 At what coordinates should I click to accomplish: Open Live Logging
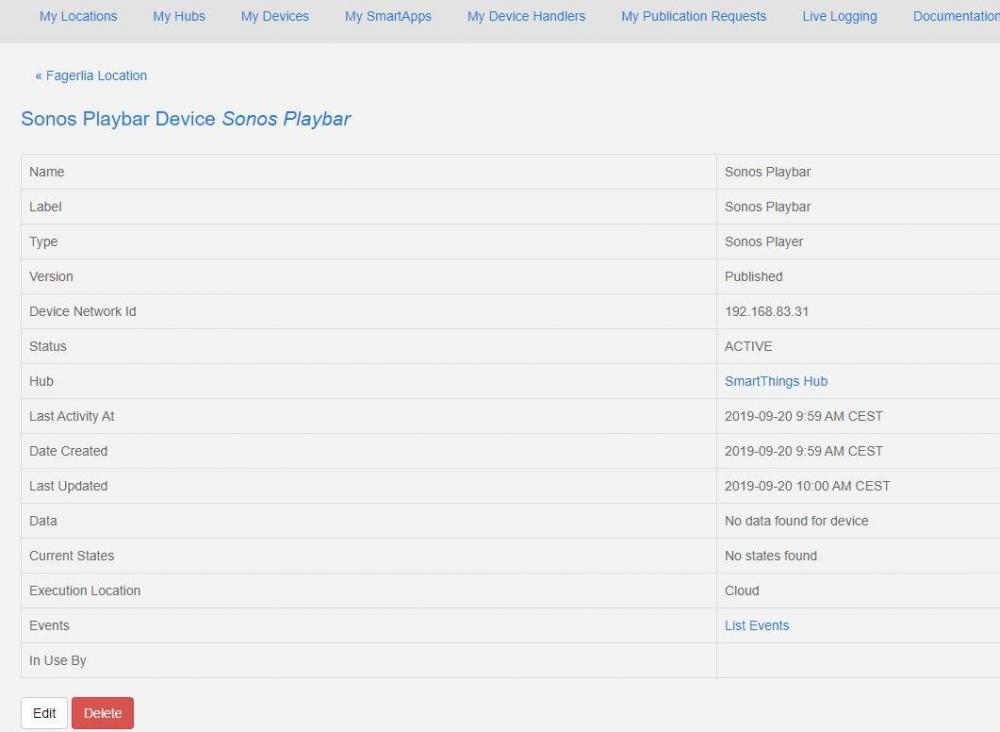point(839,16)
